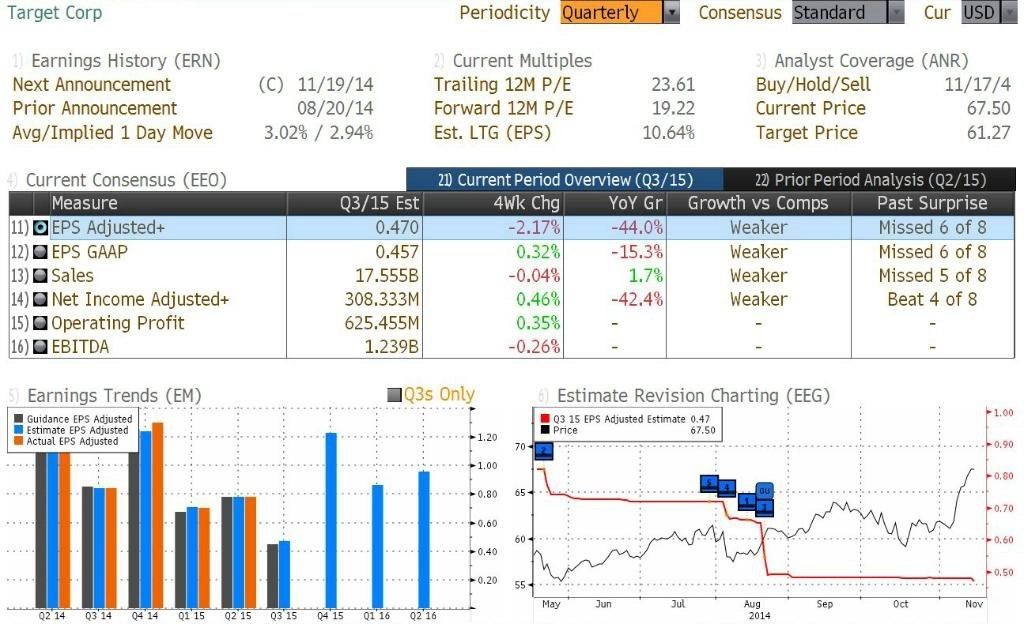Click Beat 4 of 8 surprise cell

(x=933, y=300)
